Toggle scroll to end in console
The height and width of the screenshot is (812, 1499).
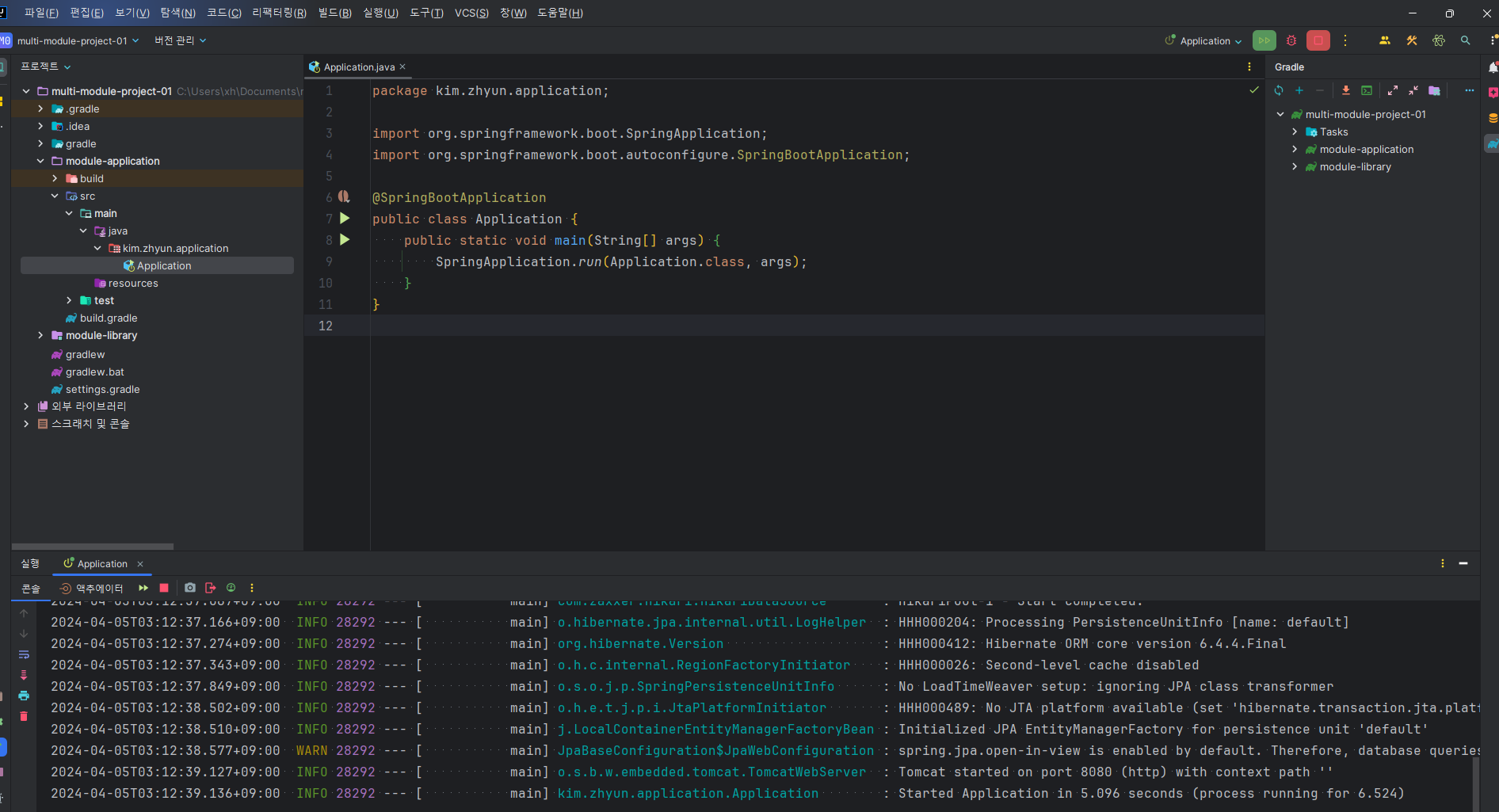click(24, 675)
